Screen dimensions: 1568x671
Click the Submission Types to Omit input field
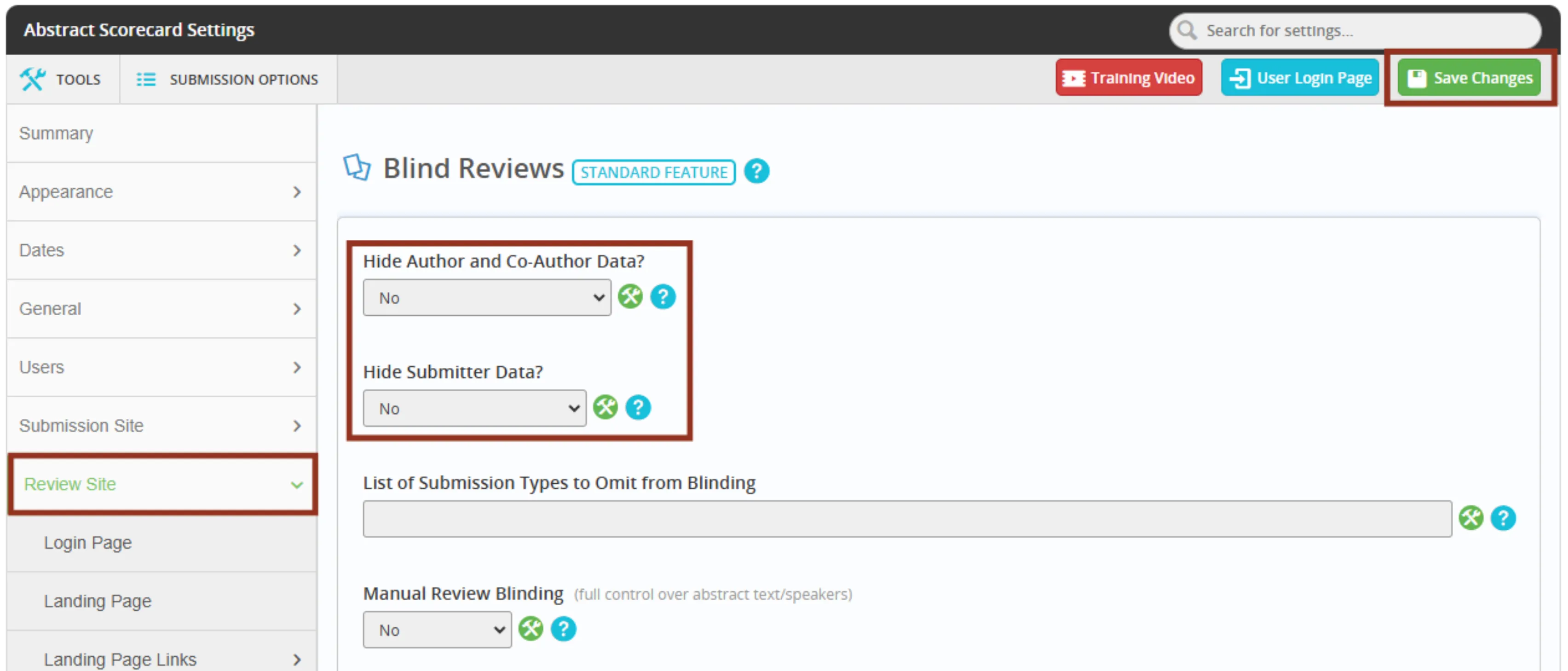tap(907, 520)
